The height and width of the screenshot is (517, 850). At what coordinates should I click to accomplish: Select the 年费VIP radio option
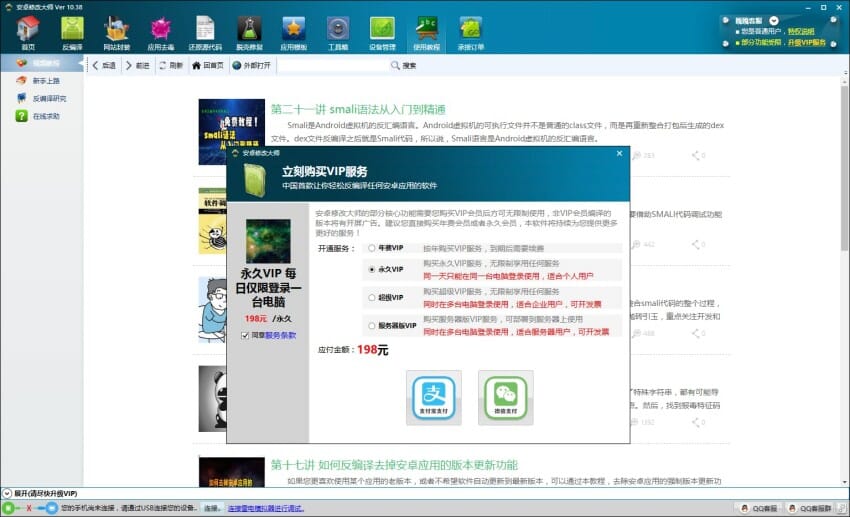click(x=372, y=248)
